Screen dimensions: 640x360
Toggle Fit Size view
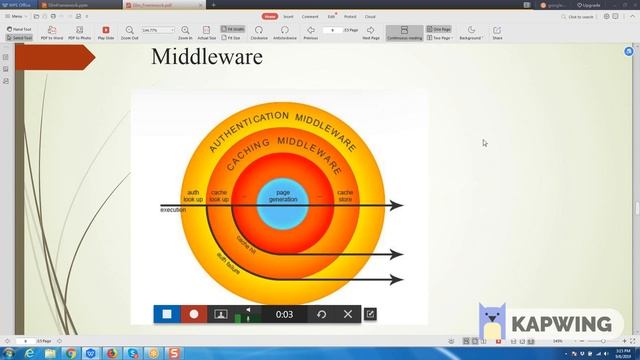pos(231,38)
